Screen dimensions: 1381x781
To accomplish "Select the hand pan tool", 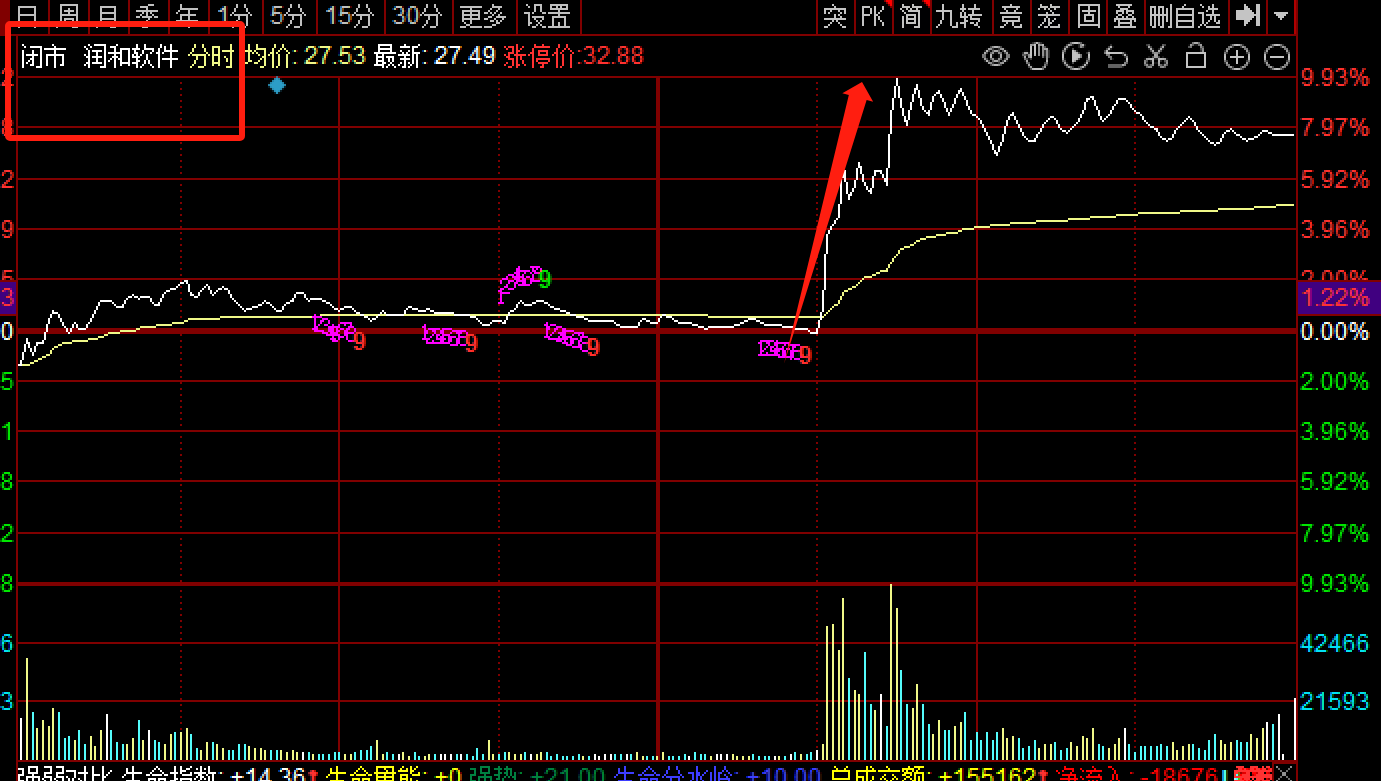I will [1036, 57].
